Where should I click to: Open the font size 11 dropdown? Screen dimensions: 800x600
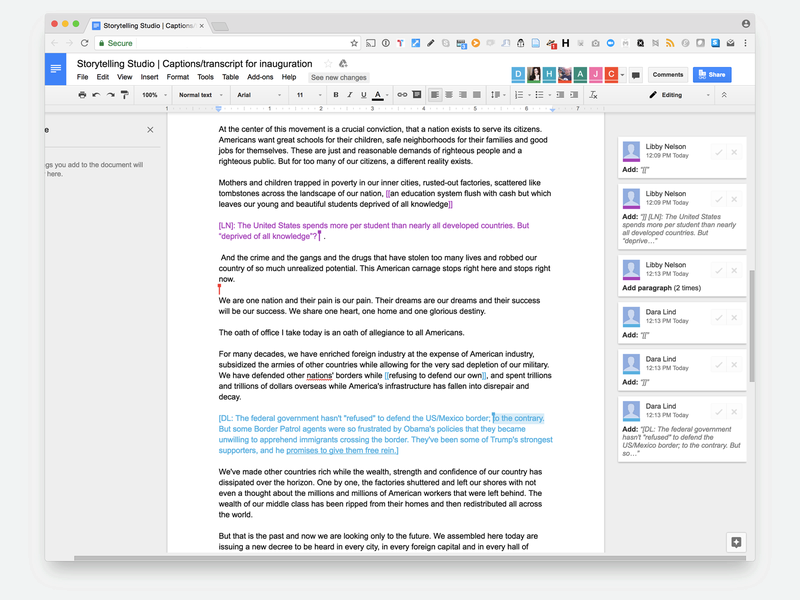pos(309,95)
